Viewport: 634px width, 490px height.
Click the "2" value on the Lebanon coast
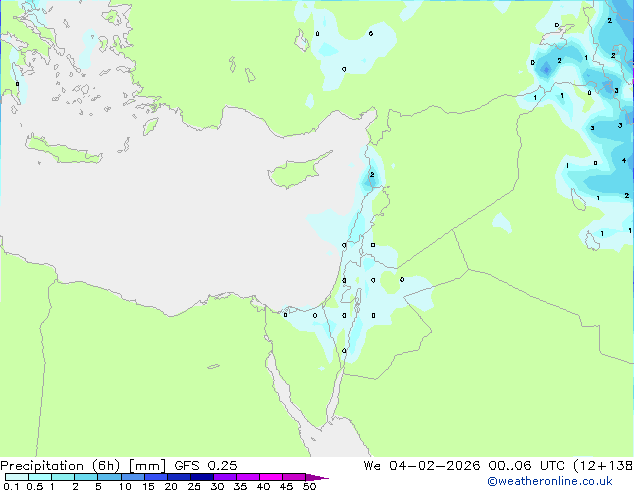pyautogui.click(x=372, y=175)
